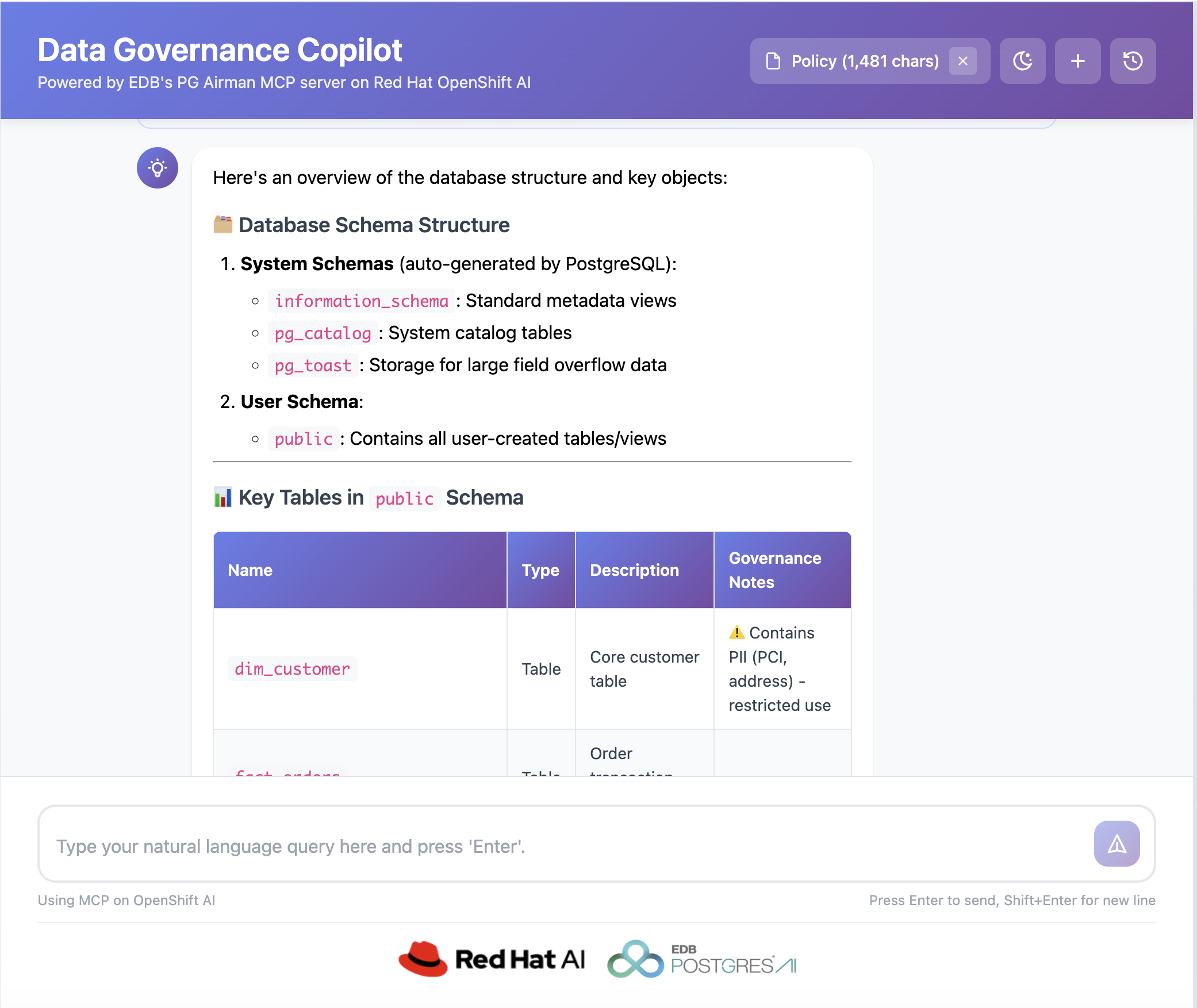Toggle dark mode with the moon icon
The image size is (1197, 1008).
1022,61
